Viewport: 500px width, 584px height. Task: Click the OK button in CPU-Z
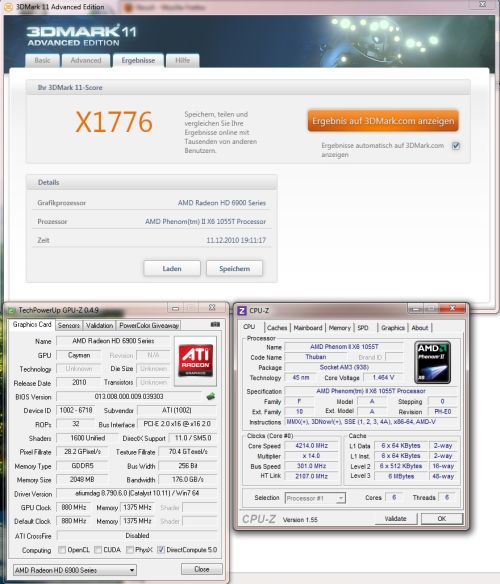tap(442, 519)
